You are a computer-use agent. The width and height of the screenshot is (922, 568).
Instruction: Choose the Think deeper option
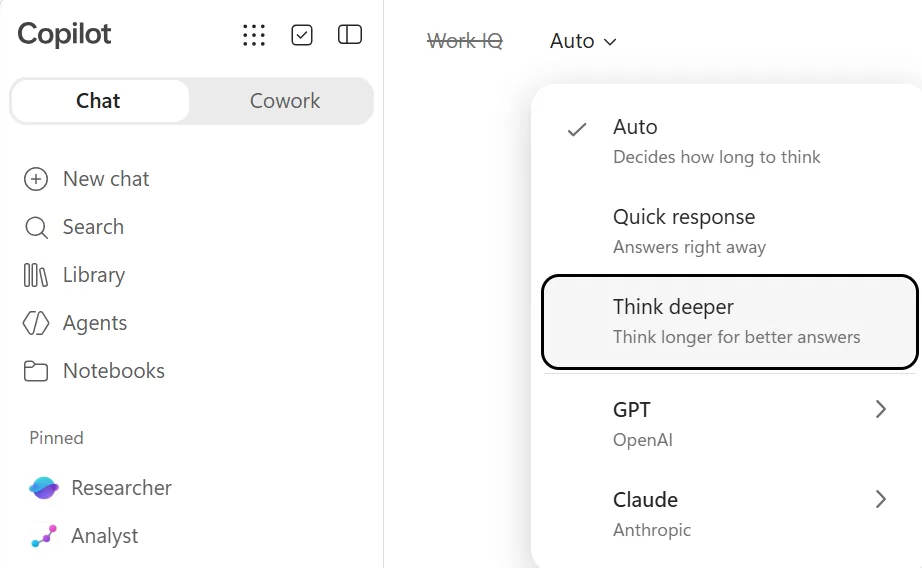[729, 322]
